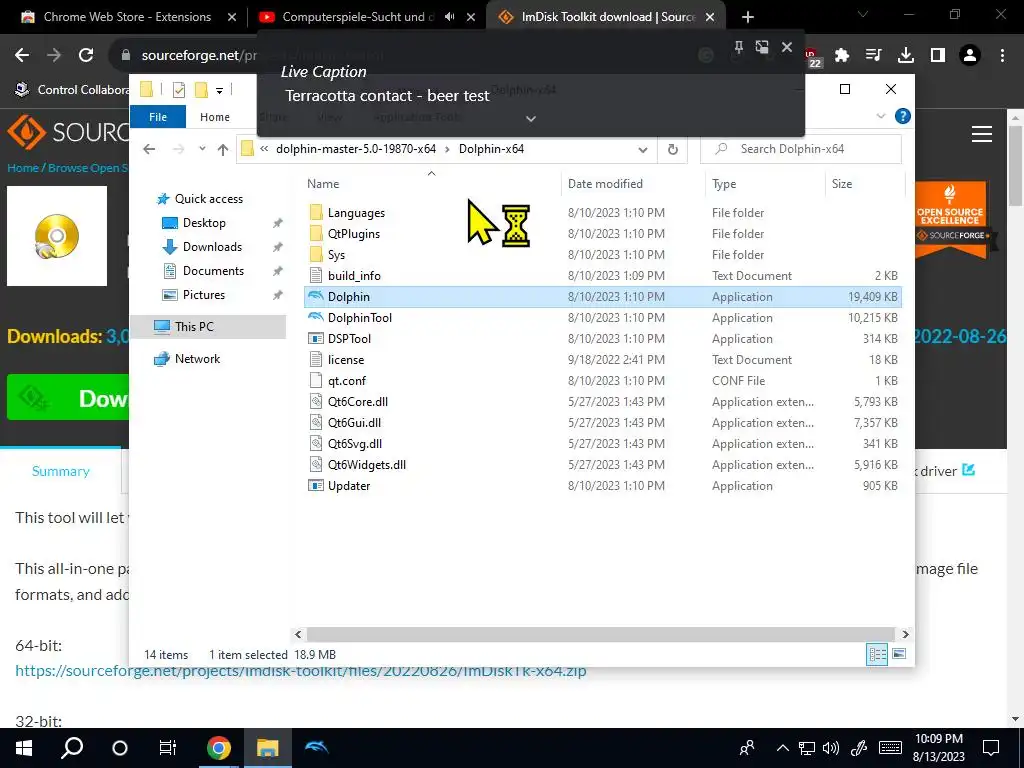Open Documents in Quick access
This screenshot has width=1024, height=768.
[x=213, y=271]
